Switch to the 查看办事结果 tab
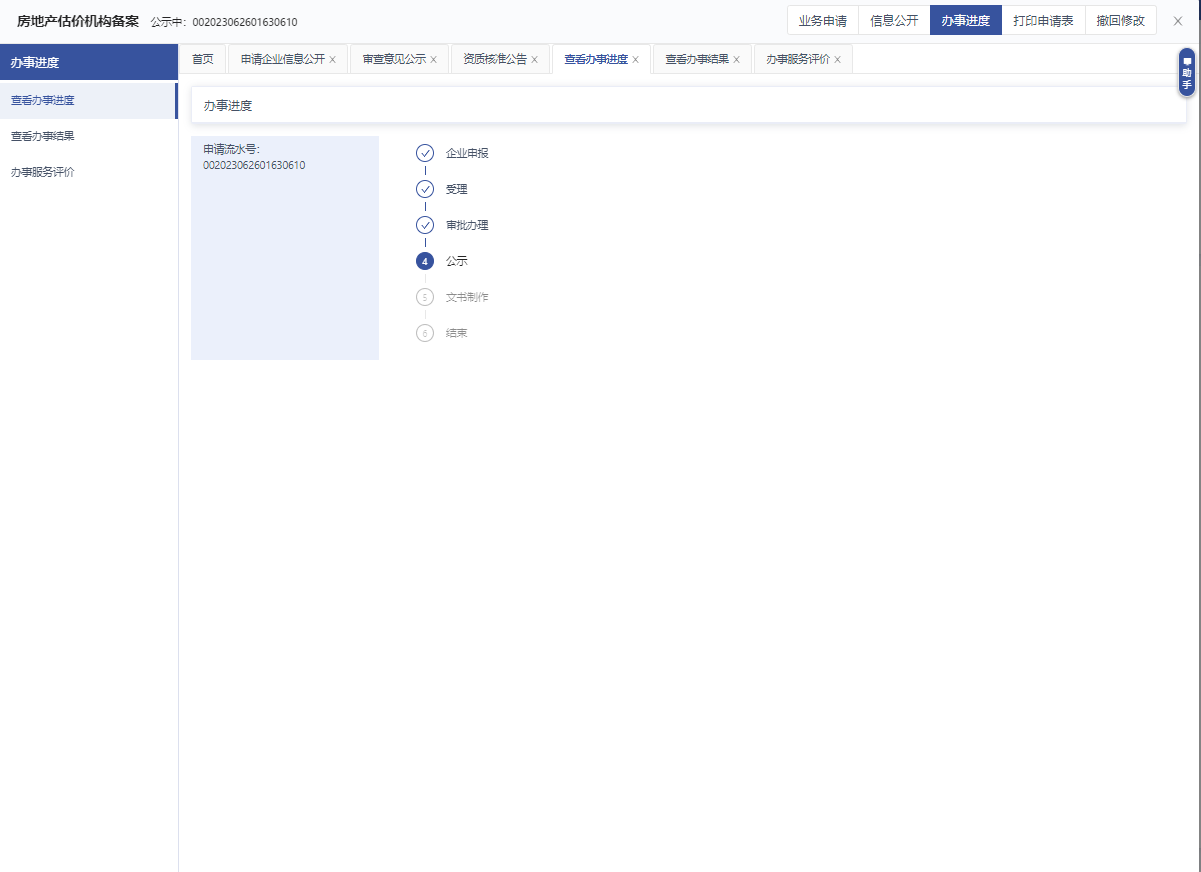The image size is (1201, 872). coord(697,59)
